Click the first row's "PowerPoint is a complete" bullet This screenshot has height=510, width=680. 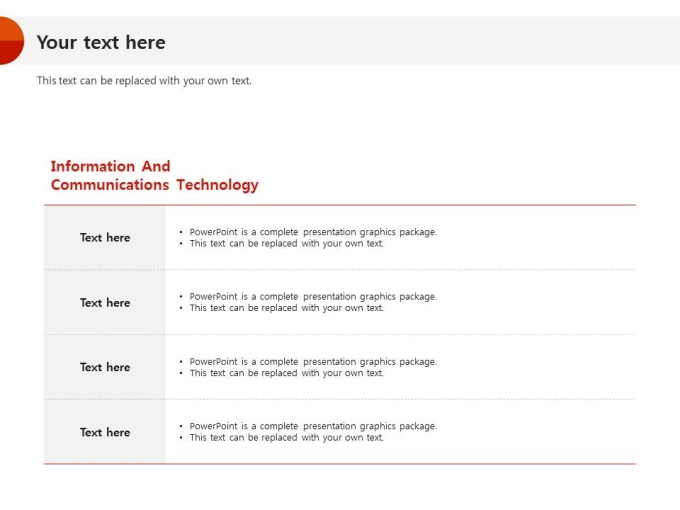pyautogui.click(x=312, y=232)
